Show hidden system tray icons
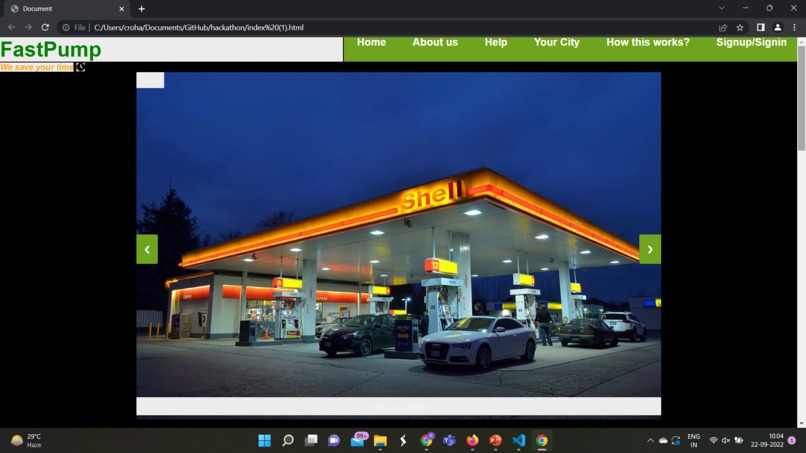The height and width of the screenshot is (453, 806). (x=650, y=441)
